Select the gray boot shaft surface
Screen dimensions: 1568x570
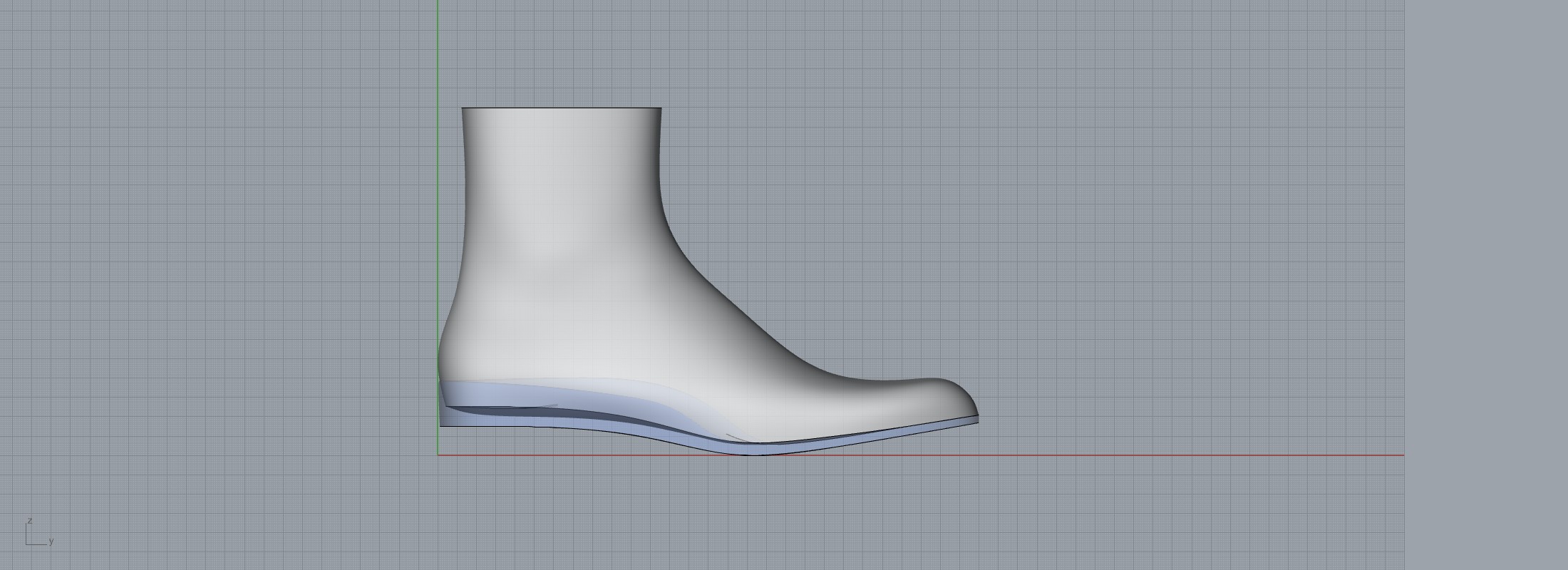pyautogui.click(x=563, y=214)
